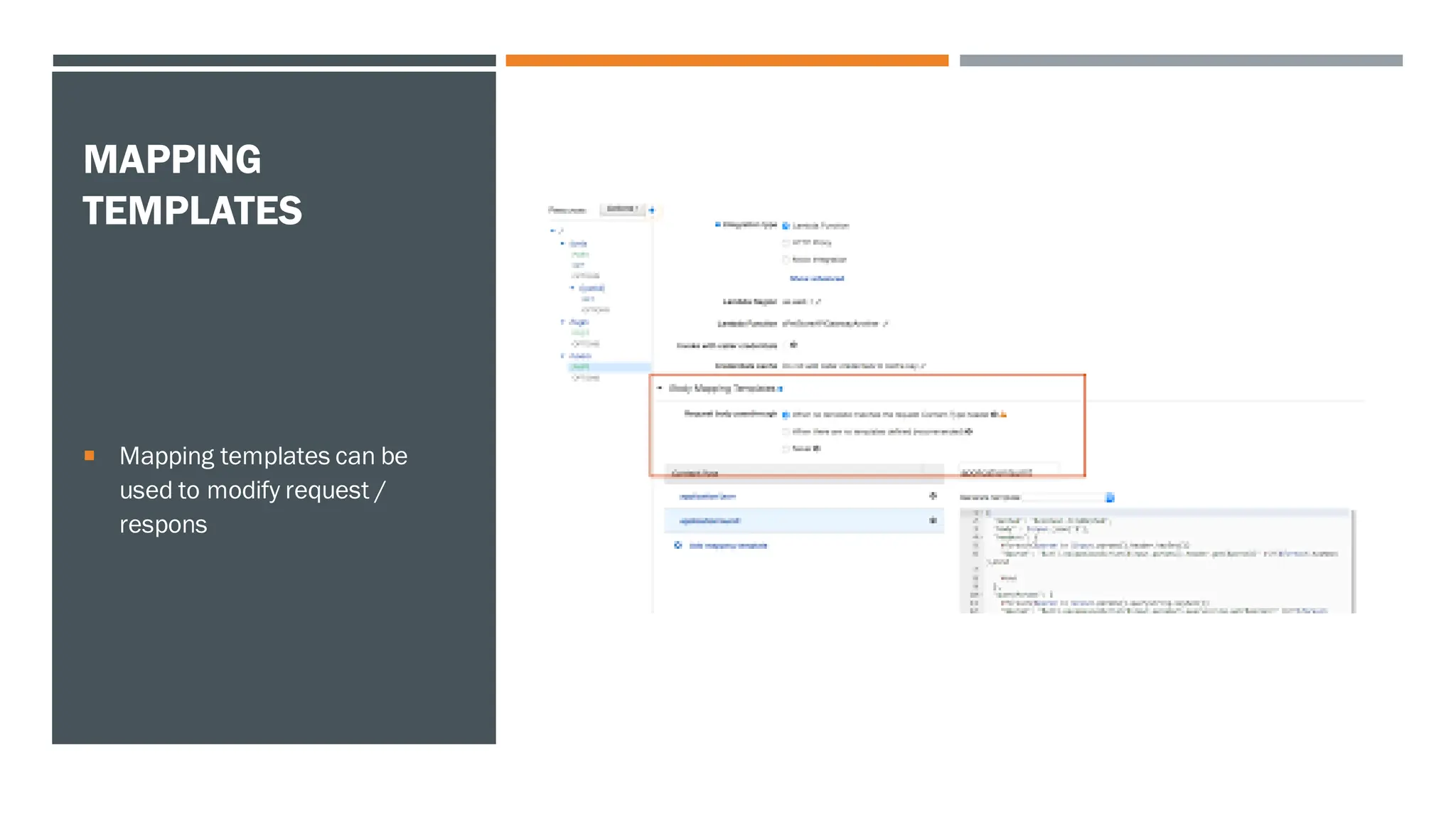
Task: Open the first content type in the Content-Type table
Action: (707, 496)
